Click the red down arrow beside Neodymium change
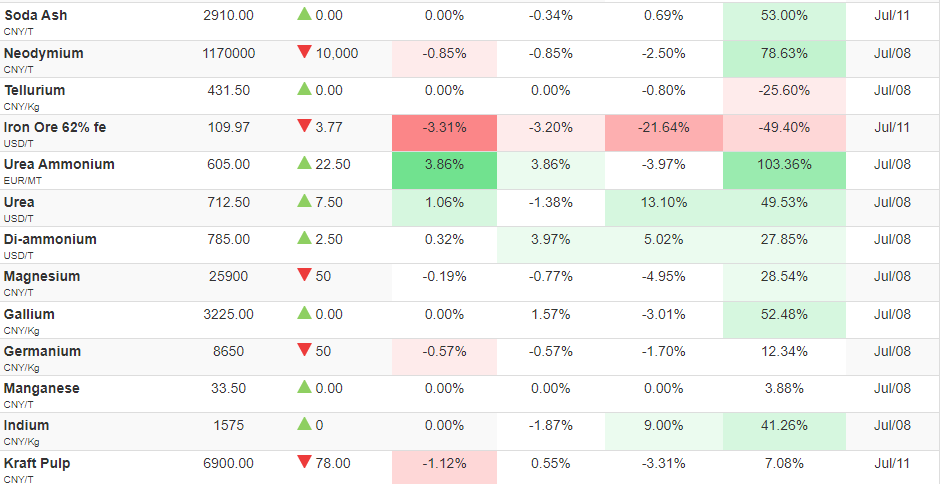940x484 pixels. (305, 52)
